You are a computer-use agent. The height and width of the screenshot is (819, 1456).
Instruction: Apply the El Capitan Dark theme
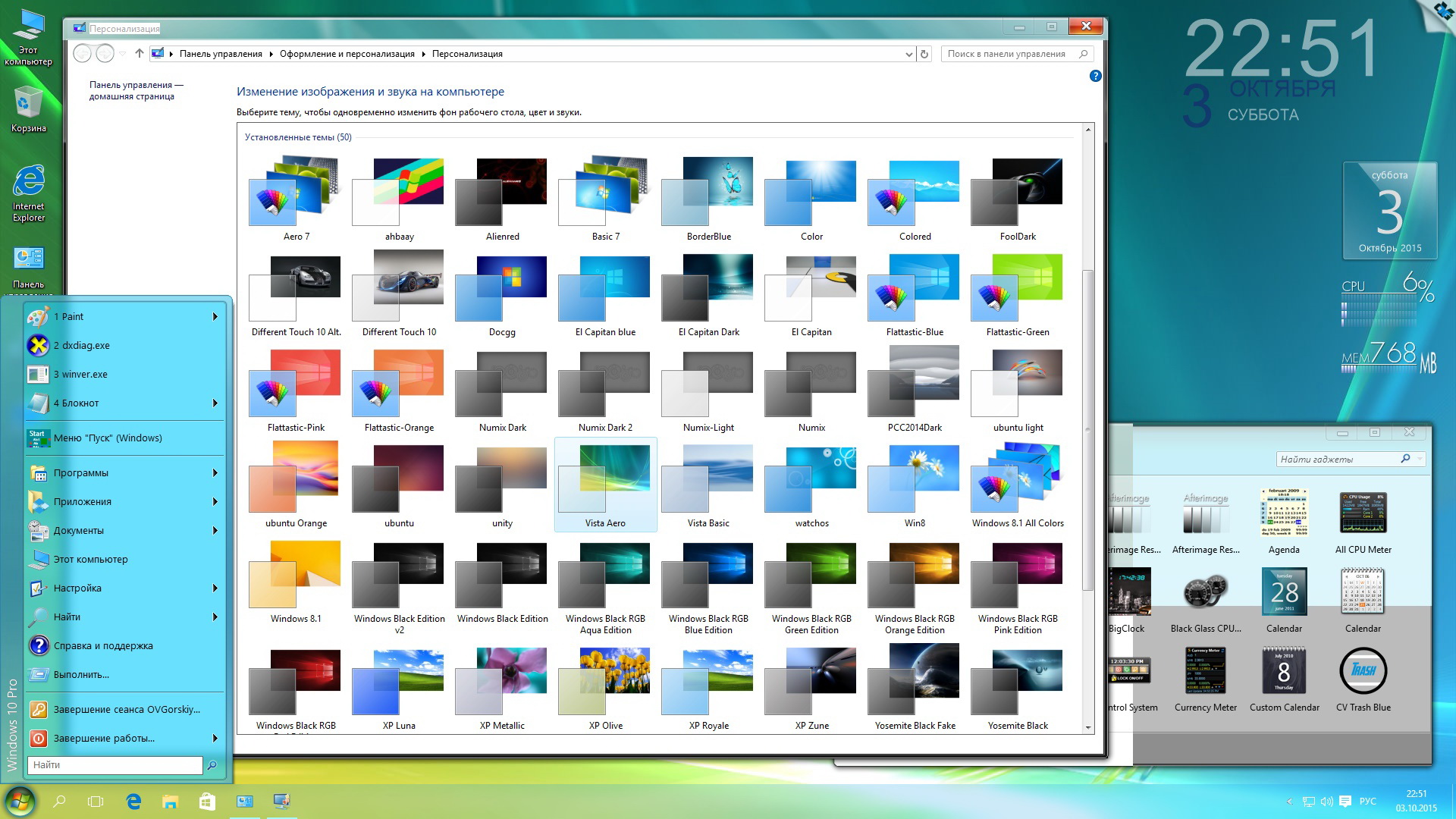pos(708,288)
